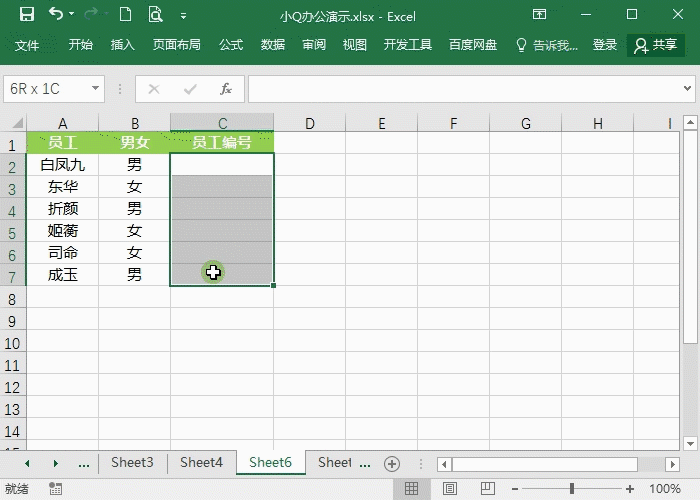Switch to Normal view icon
The width and height of the screenshot is (700, 500).
coord(411,489)
